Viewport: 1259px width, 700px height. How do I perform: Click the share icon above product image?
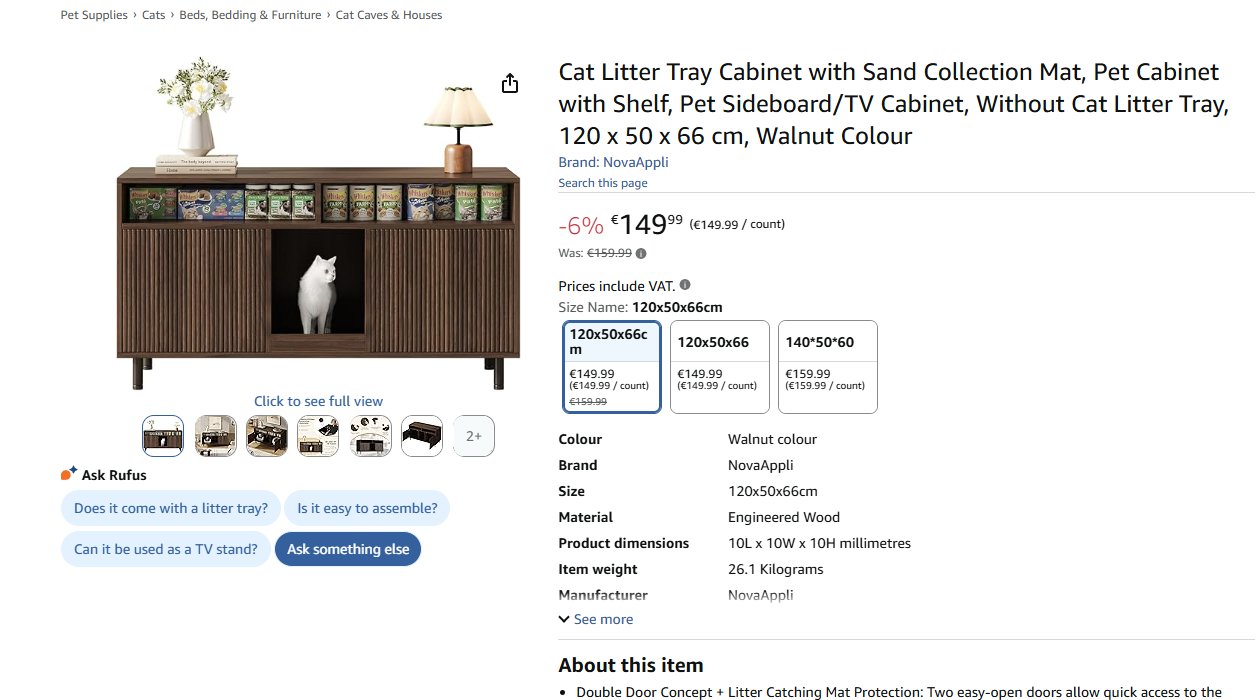click(510, 83)
